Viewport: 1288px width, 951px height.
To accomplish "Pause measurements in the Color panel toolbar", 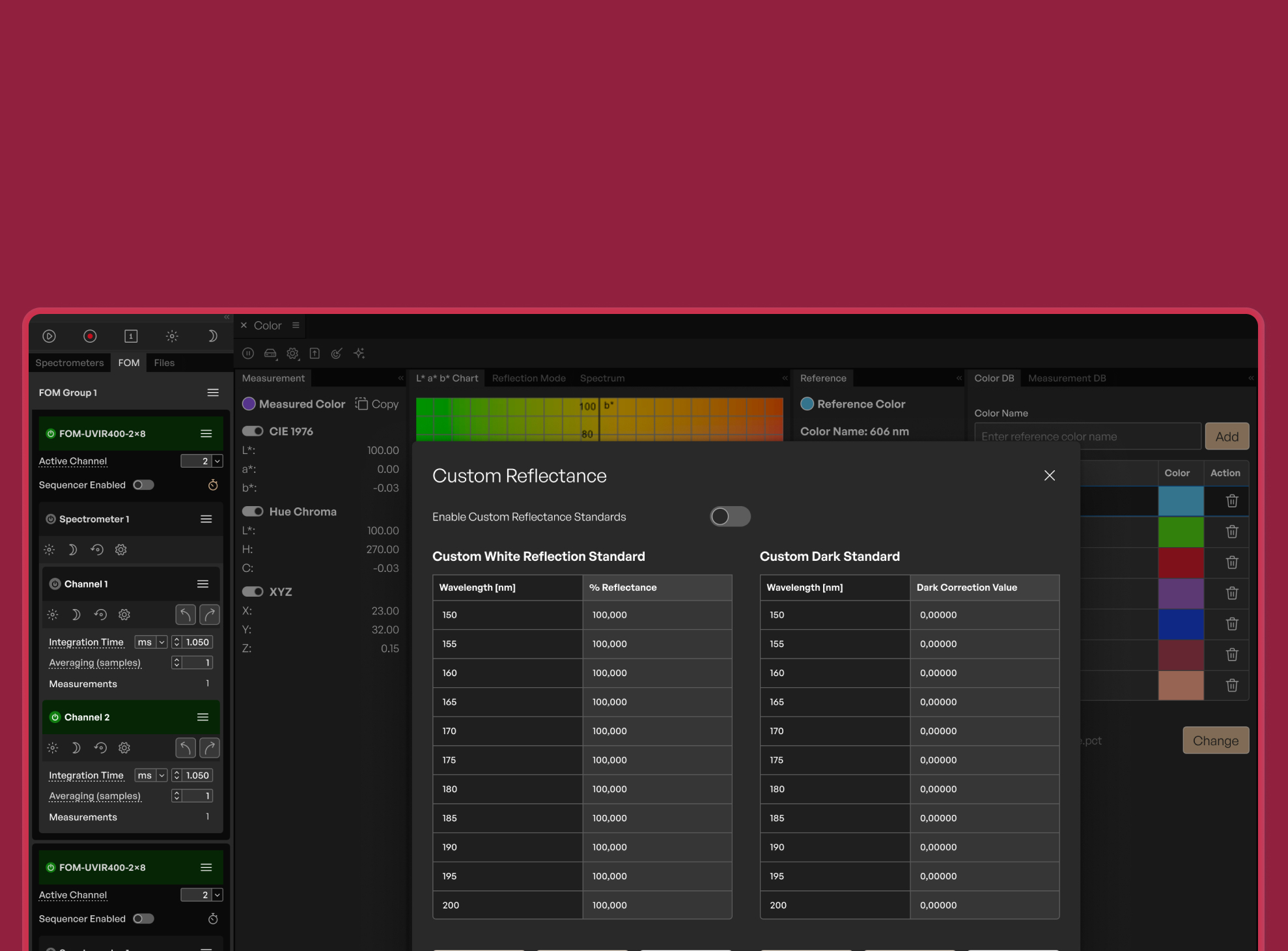I will point(248,353).
